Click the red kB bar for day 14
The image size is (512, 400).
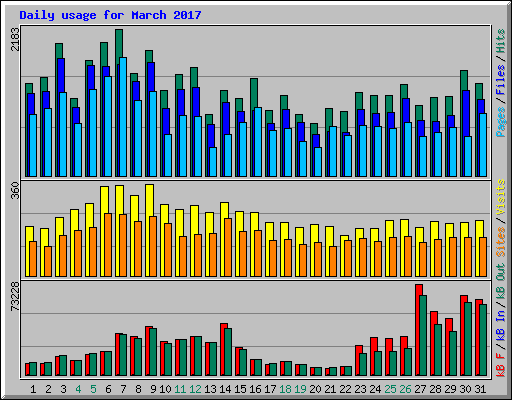coord(223,350)
